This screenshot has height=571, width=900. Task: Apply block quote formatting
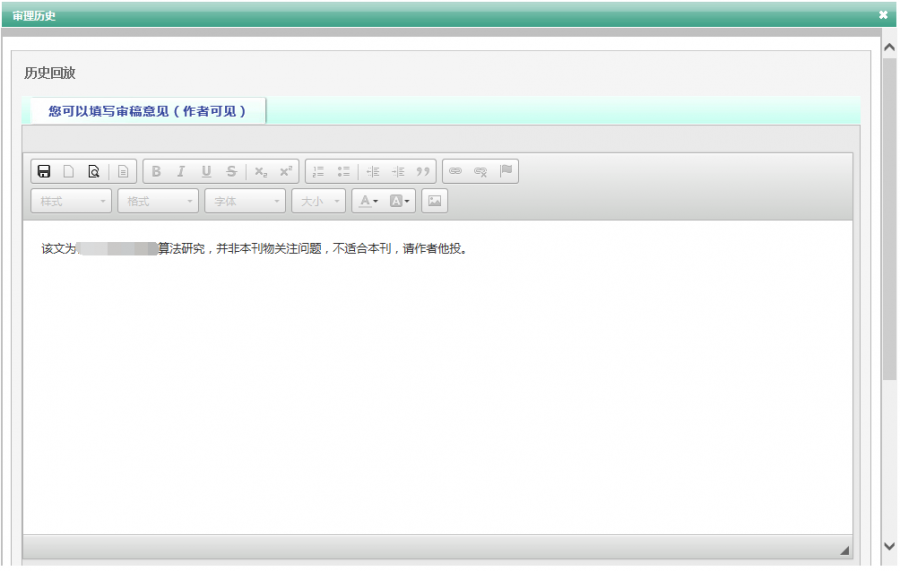(423, 171)
